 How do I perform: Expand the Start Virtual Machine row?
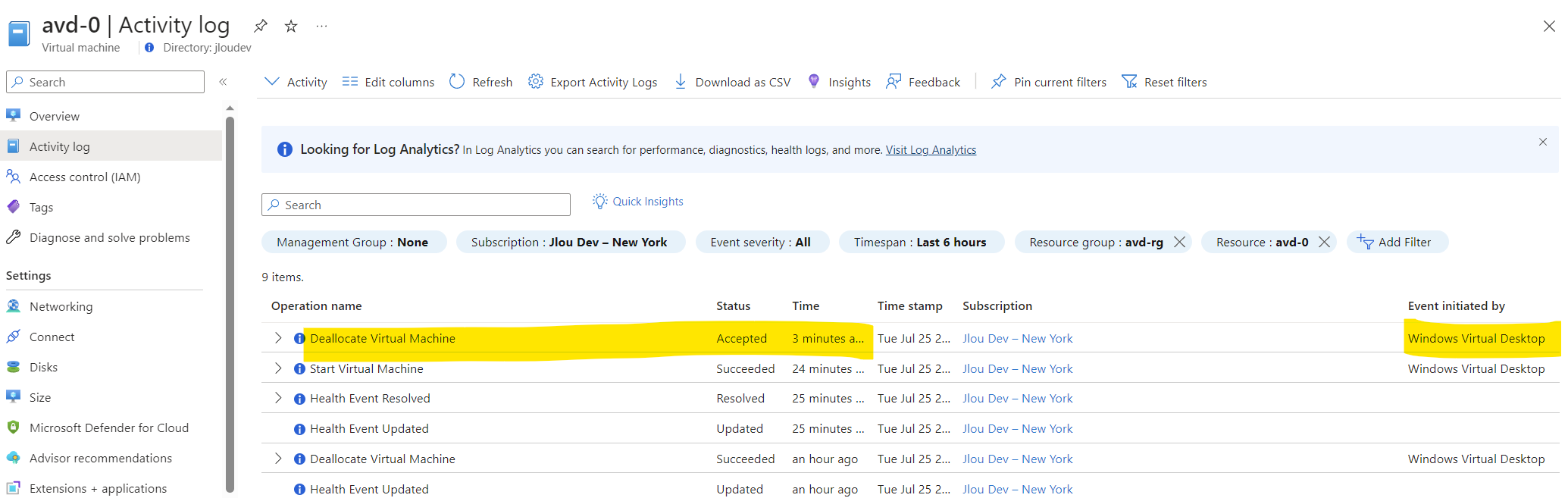(278, 368)
